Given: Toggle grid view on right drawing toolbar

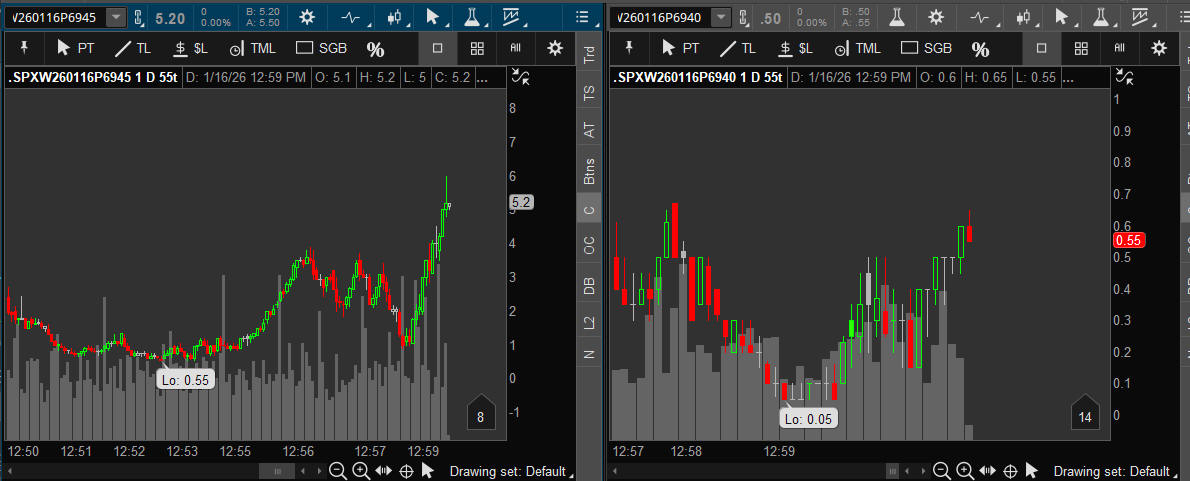Looking at the screenshot, I should (x=1080, y=48).
